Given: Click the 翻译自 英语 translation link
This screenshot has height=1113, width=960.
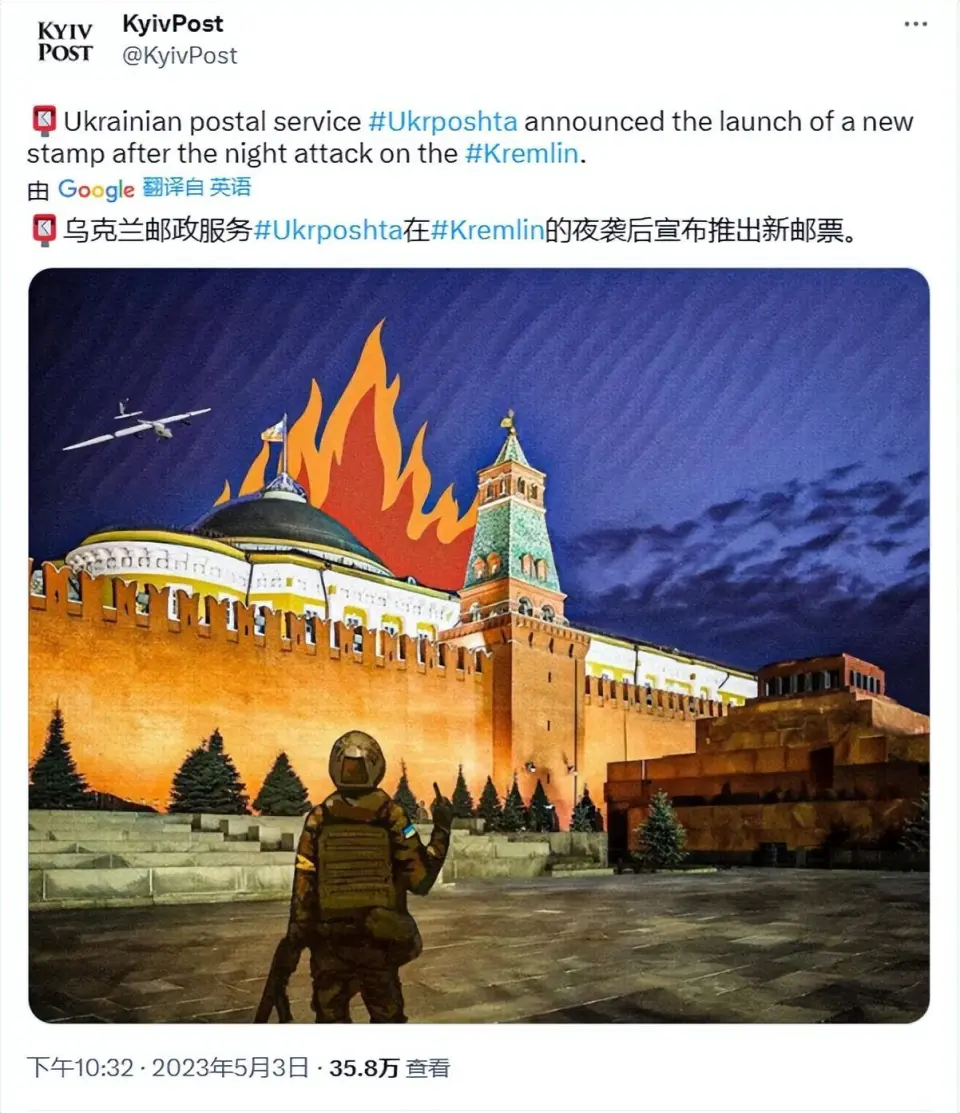Looking at the screenshot, I should pyautogui.click(x=197, y=187).
